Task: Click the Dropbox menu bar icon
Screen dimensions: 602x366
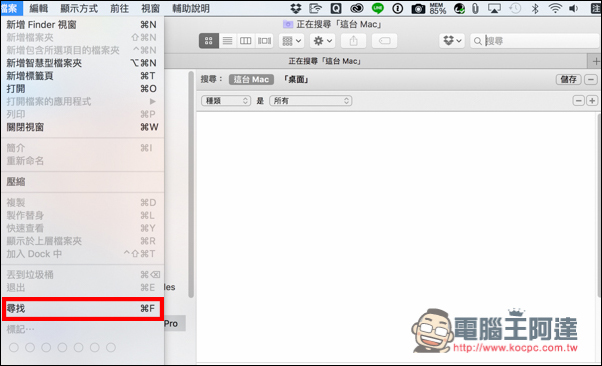Action: [296, 8]
